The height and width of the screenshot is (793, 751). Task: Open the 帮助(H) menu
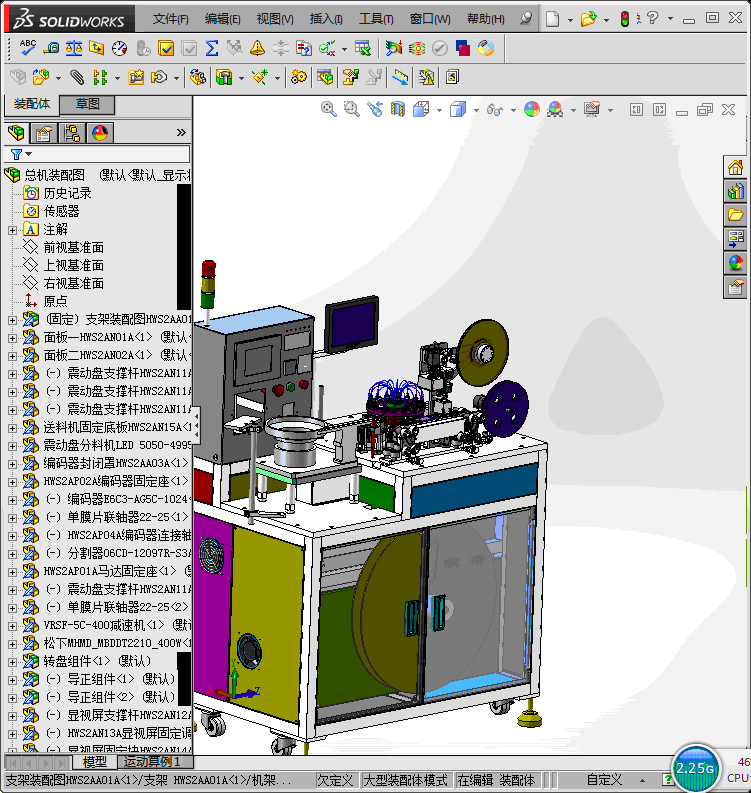(485, 19)
